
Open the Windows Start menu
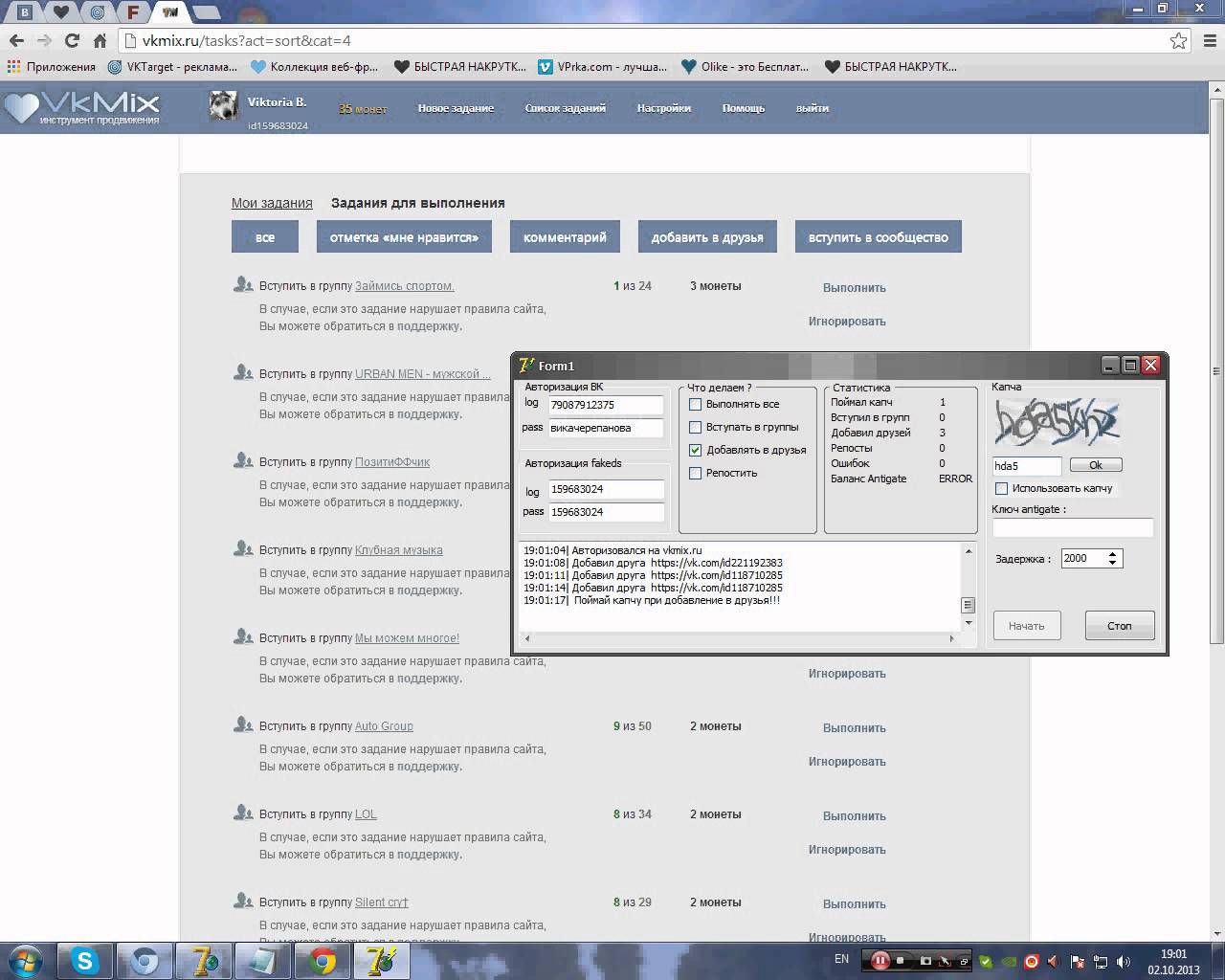[x=25, y=960]
